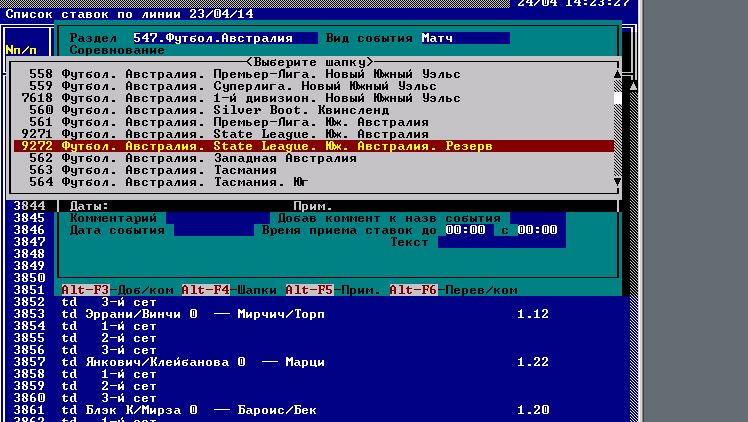Click the up arrow of header list scrollbar
Viewport: 748px width, 422px height.
pyautogui.click(x=617, y=74)
